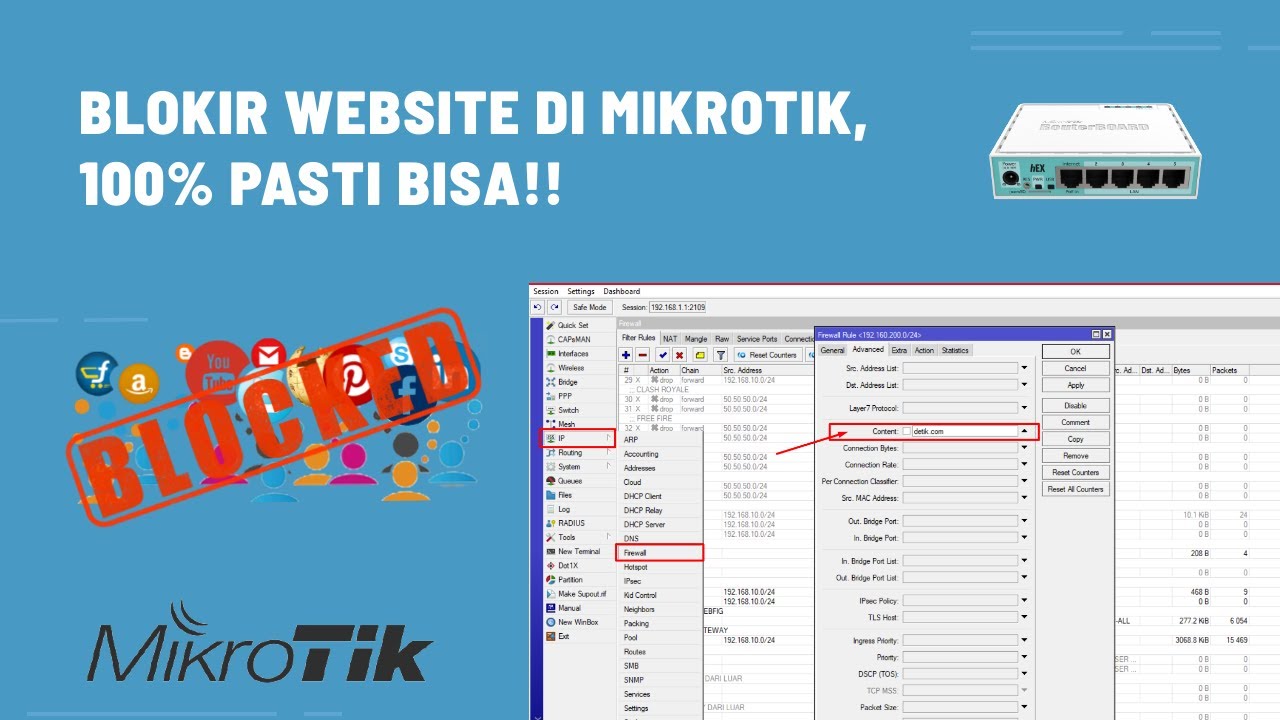This screenshot has height=720, width=1280.
Task: Click red minus remove rule icon
Action: pyautogui.click(x=643, y=355)
